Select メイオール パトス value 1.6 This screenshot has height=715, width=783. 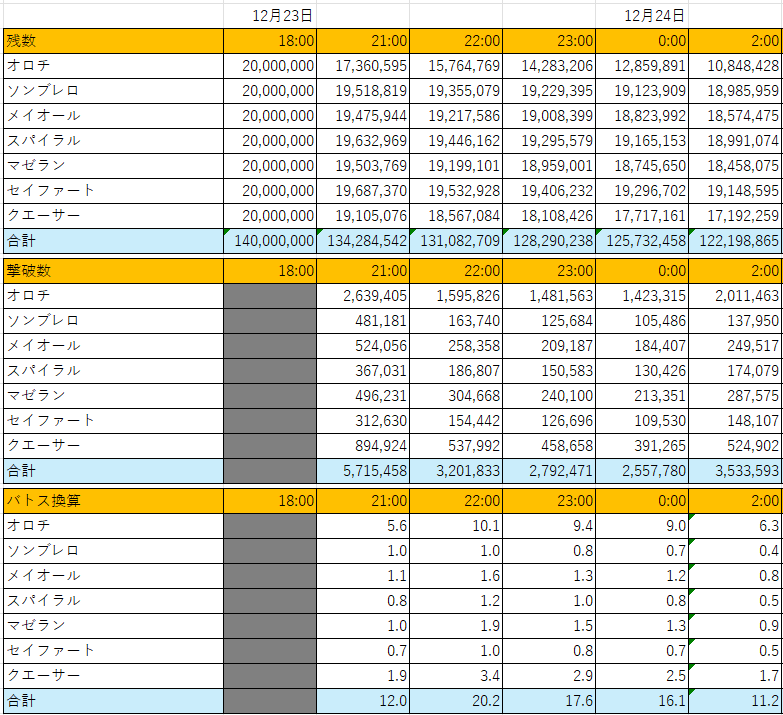(x=456, y=576)
